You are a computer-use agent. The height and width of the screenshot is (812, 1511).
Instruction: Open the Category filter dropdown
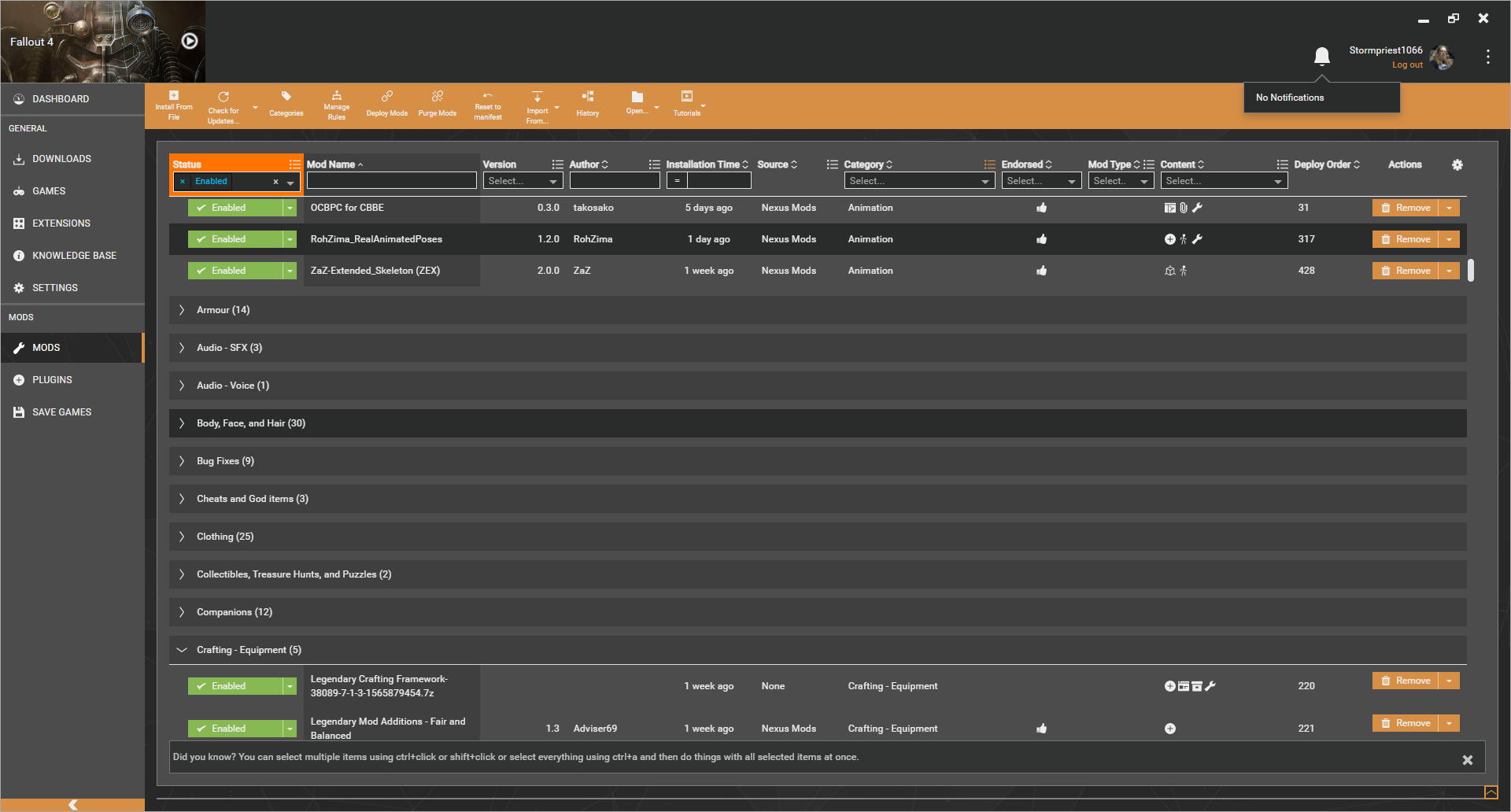pyautogui.click(x=919, y=181)
